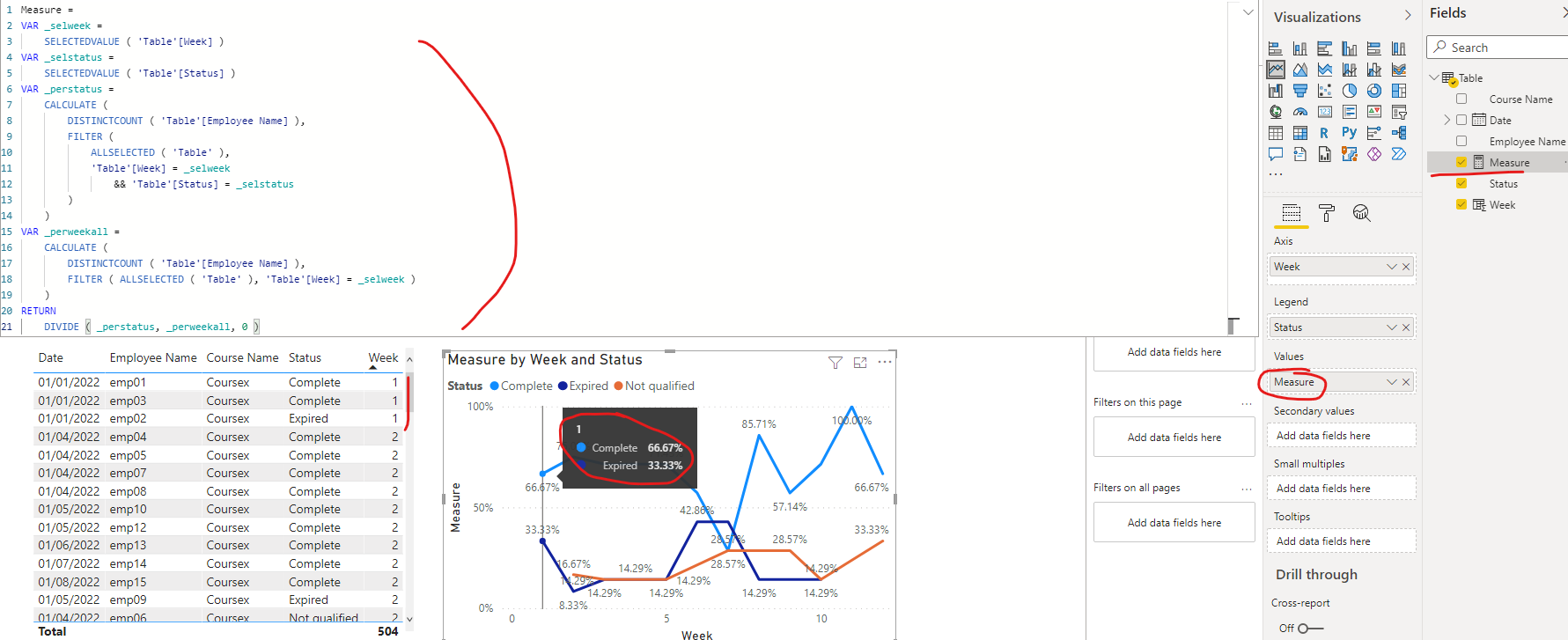Open focus mode for the line chart
The image size is (1568, 640).
click(x=860, y=363)
